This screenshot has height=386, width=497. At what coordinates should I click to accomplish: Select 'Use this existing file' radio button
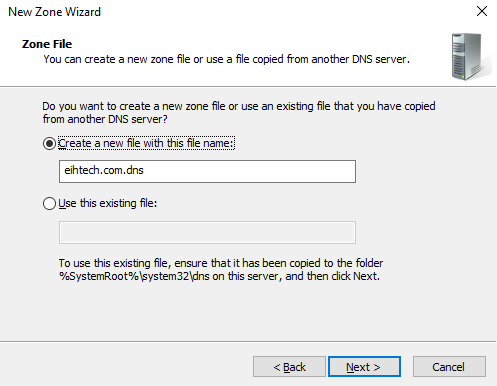(x=49, y=203)
